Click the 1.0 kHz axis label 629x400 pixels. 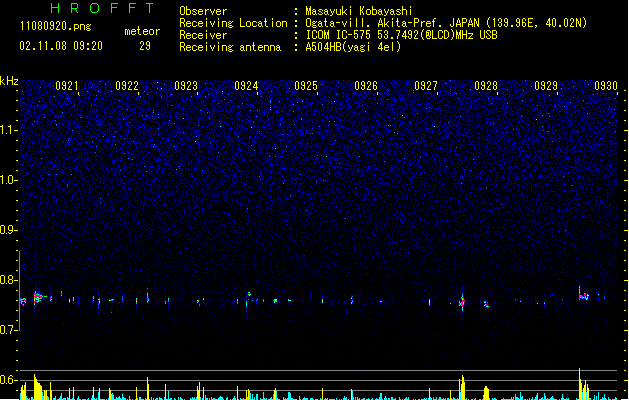[x=9, y=180]
